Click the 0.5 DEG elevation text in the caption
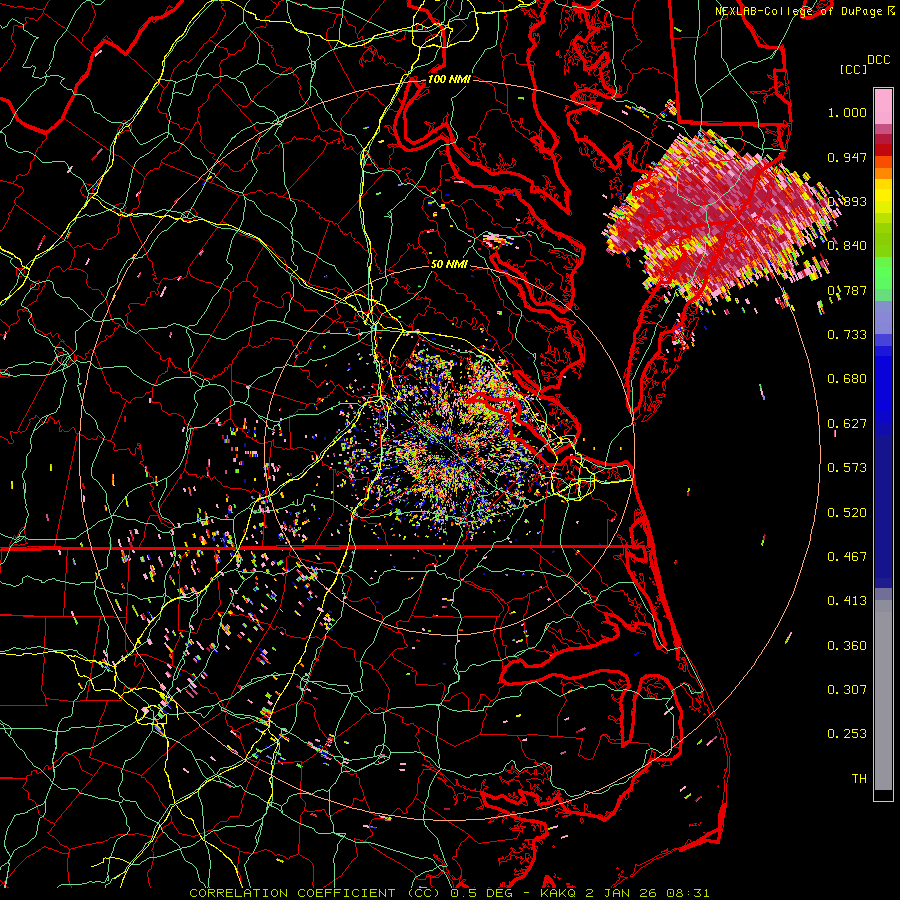The height and width of the screenshot is (900, 900). click(482, 893)
